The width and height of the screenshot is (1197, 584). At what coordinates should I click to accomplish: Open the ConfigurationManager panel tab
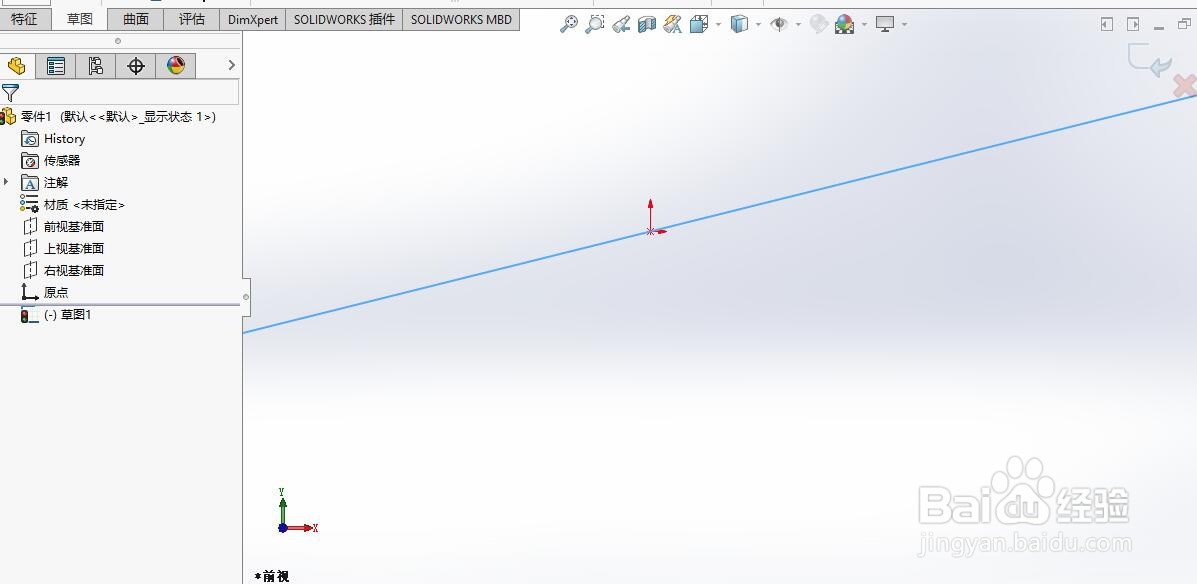pyautogui.click(x=95, y=66)
